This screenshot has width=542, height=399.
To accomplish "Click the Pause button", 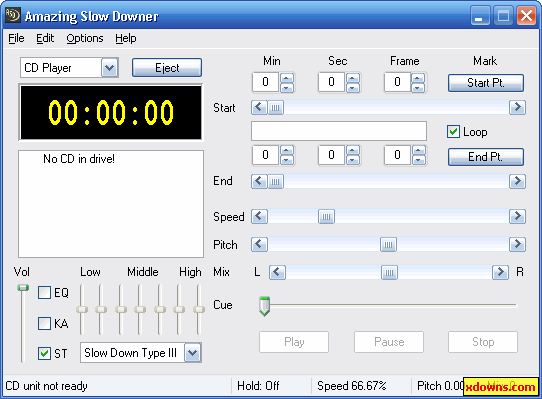I will [389, 342].
